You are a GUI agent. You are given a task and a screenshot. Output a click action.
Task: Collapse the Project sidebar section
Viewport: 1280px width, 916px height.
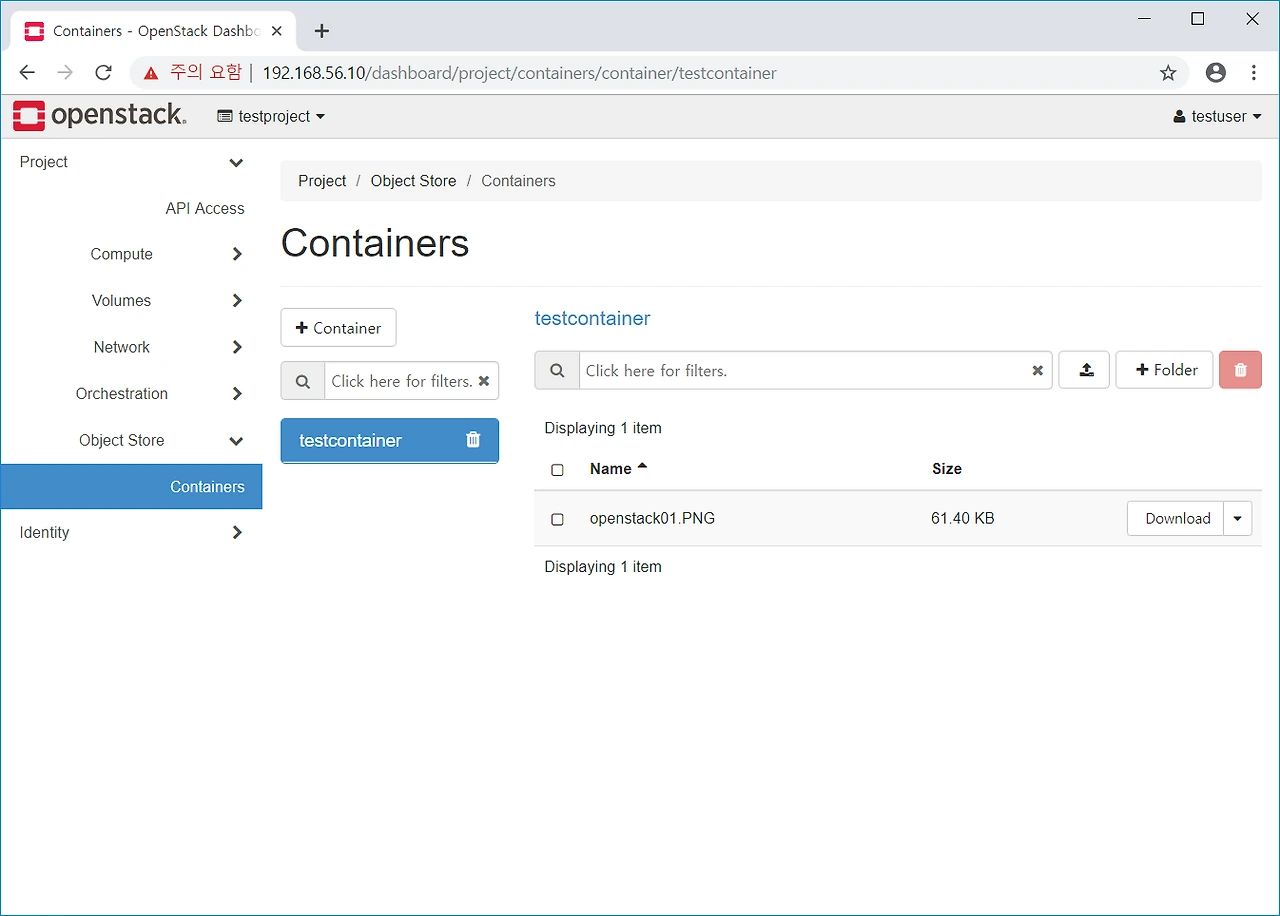(x=236, y=162)
